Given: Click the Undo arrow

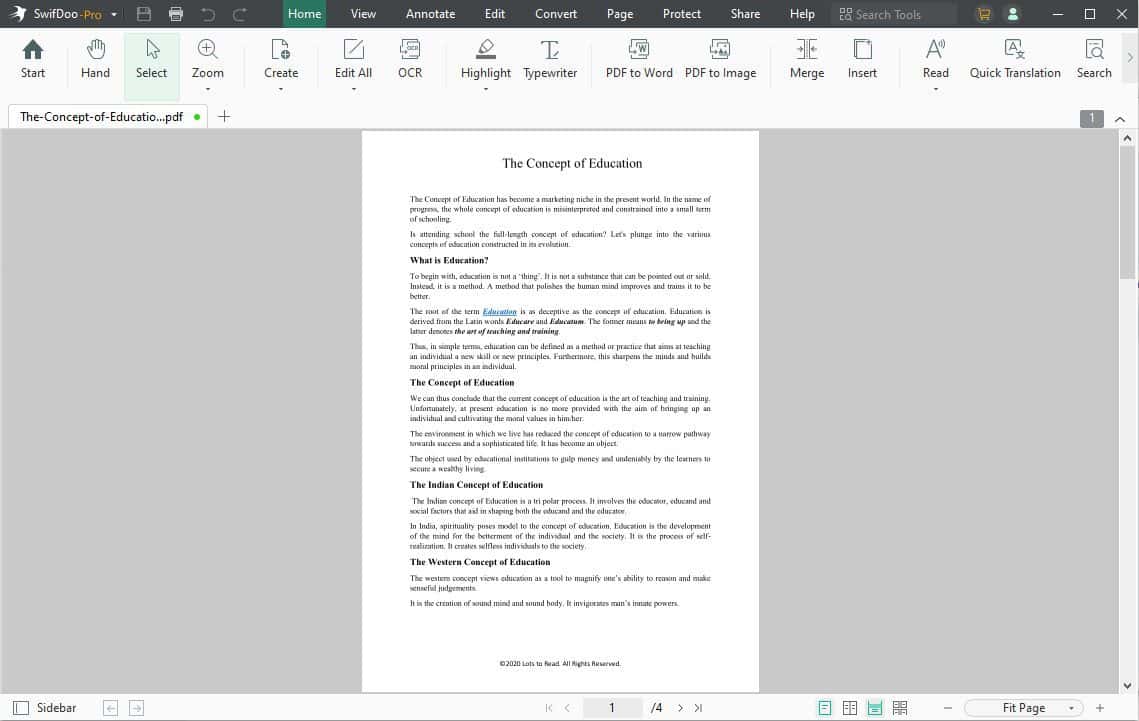Looking at the screenshot, I should click(208, 14).
